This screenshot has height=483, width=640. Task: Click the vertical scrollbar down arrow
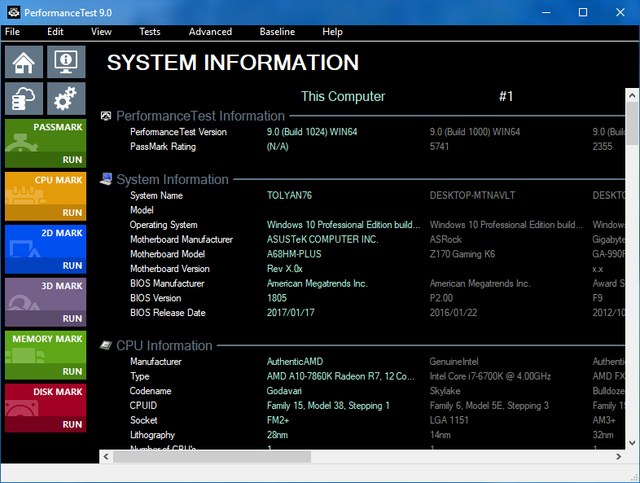pos(630,441)
